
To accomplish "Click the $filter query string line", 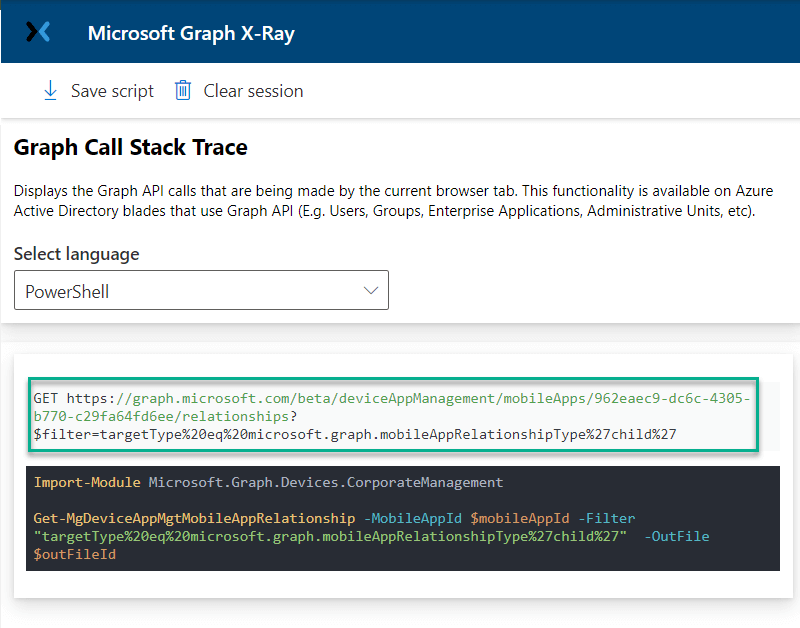I will coord(355,434).
